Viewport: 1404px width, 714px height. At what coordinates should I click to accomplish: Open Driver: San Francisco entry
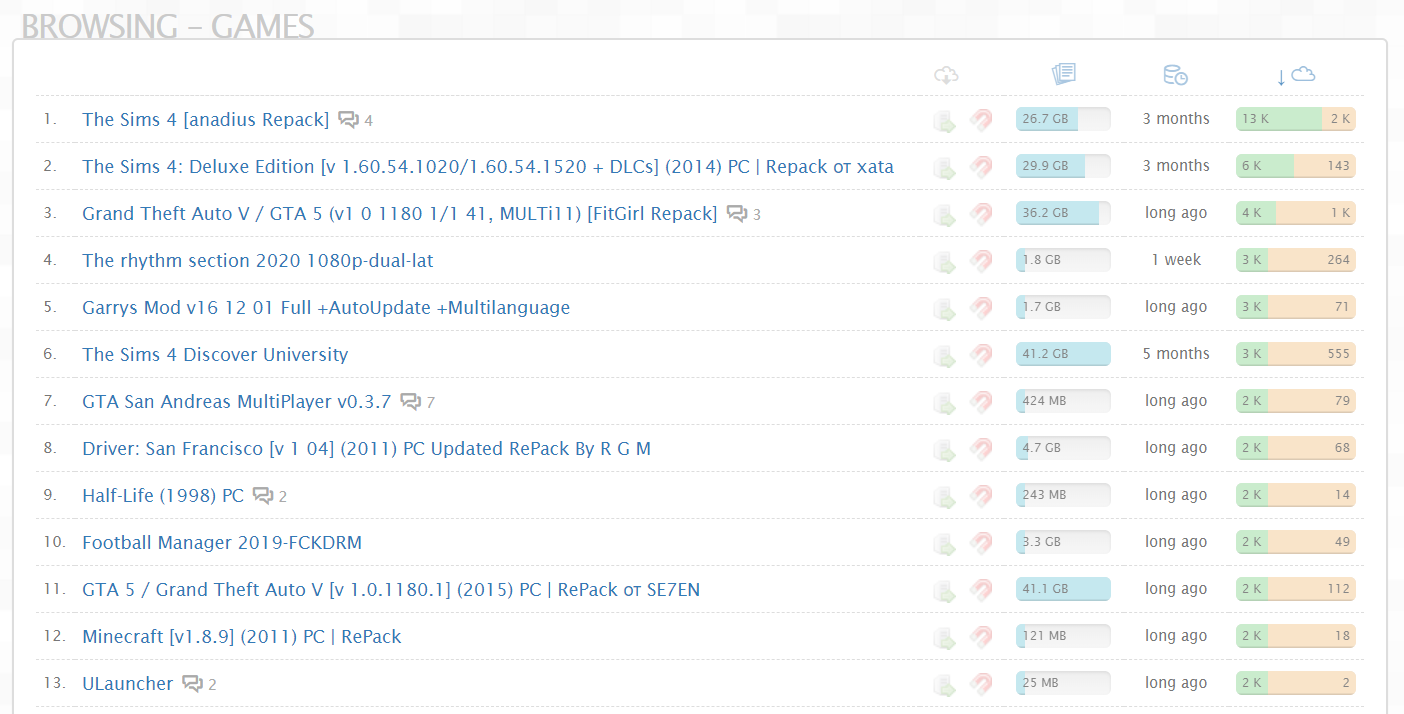tap(366, 449)
